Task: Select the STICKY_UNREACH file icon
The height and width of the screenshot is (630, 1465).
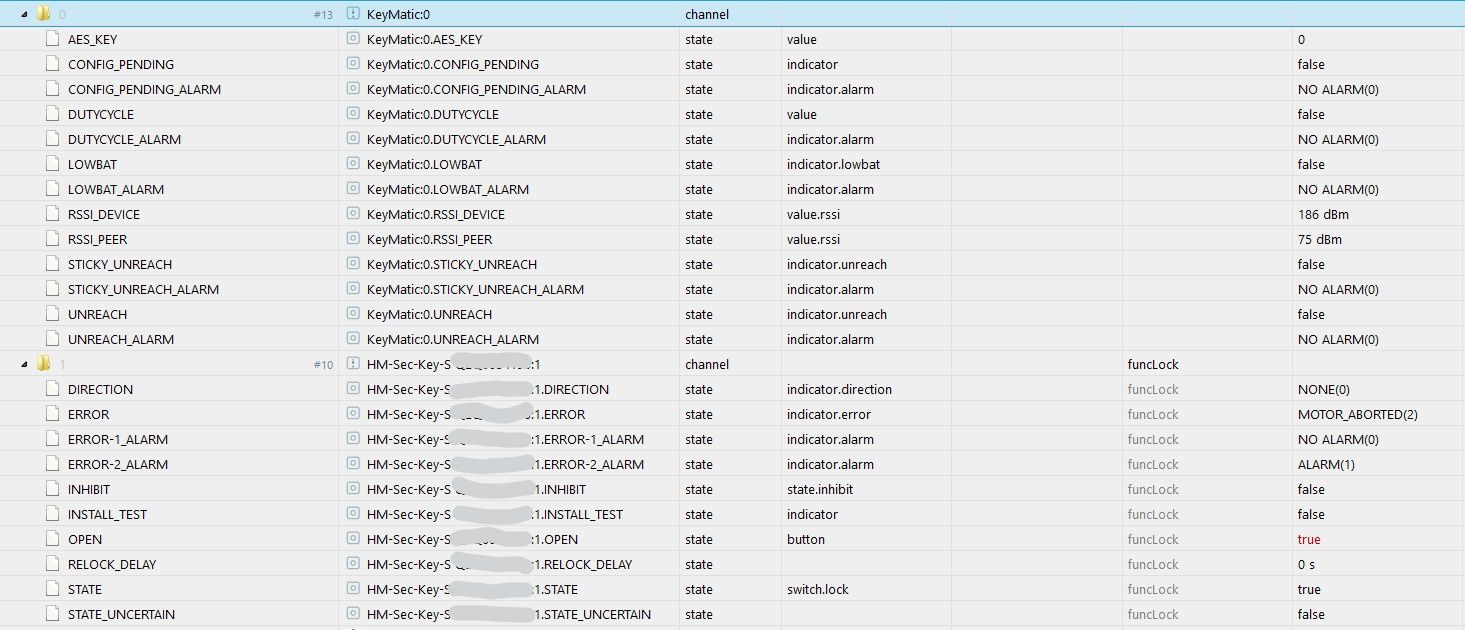Action: click(x=53, y=264)
